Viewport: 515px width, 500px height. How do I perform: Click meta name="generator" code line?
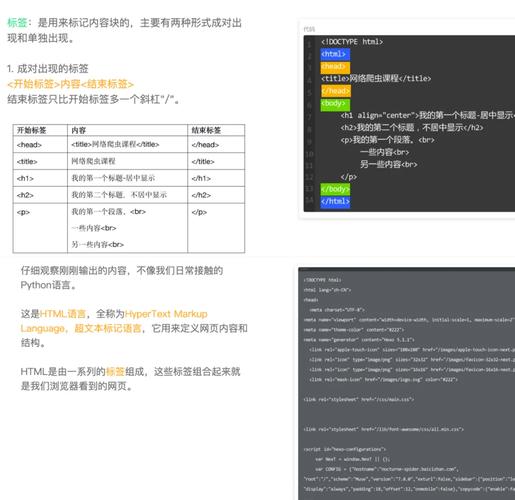[x=359, y=340]
